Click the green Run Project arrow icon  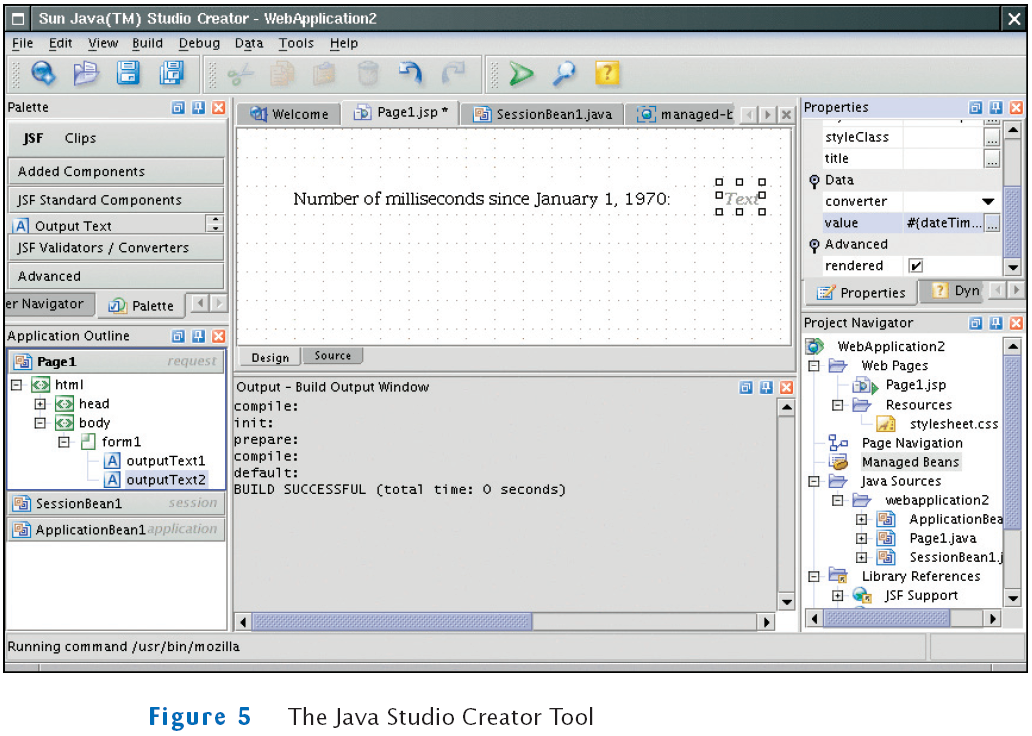[520, 73]
